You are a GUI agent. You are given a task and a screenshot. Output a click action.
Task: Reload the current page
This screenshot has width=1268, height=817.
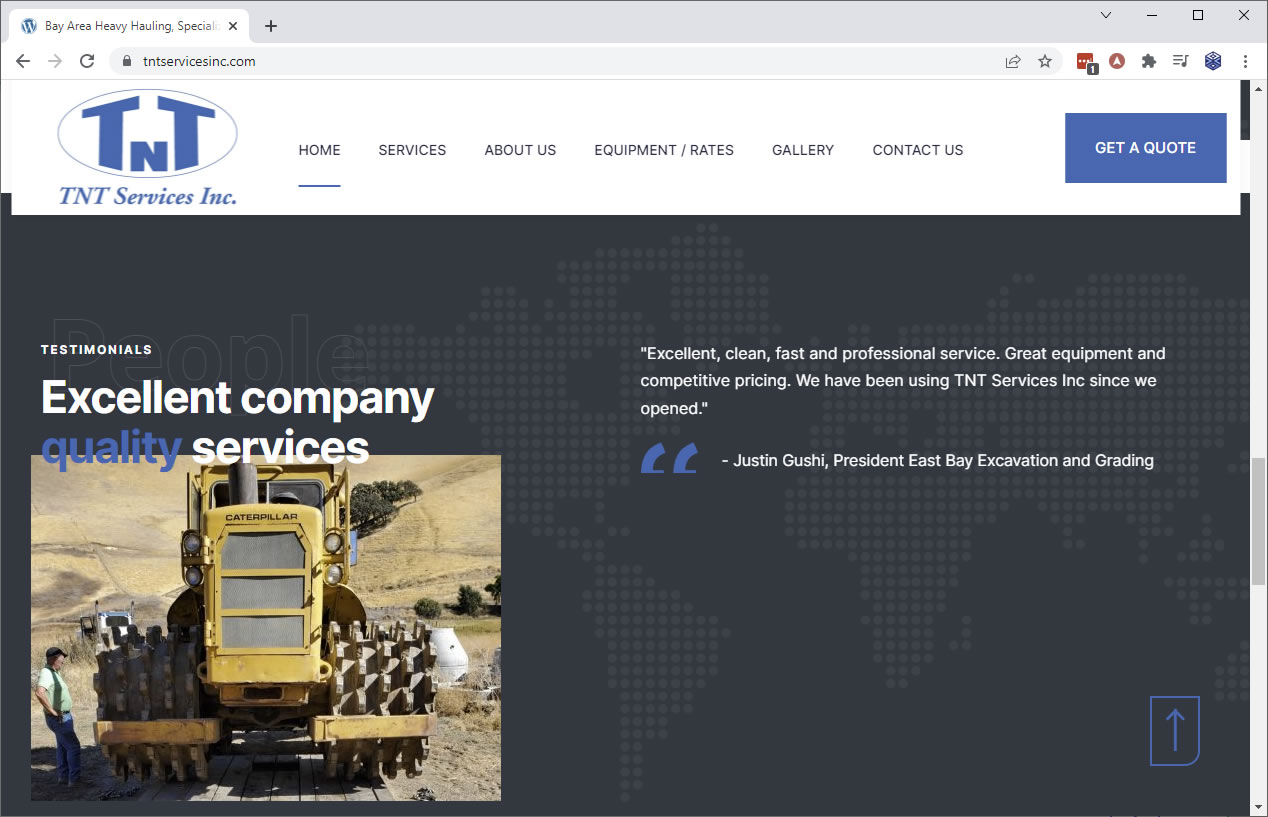pyautogui.click(x=87, y=61)
